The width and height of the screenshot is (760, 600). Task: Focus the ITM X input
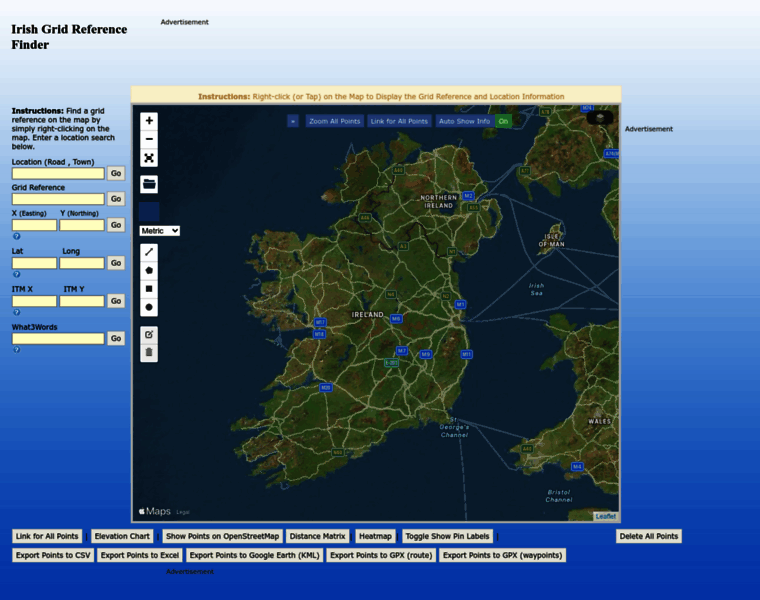tap(34, 301)
